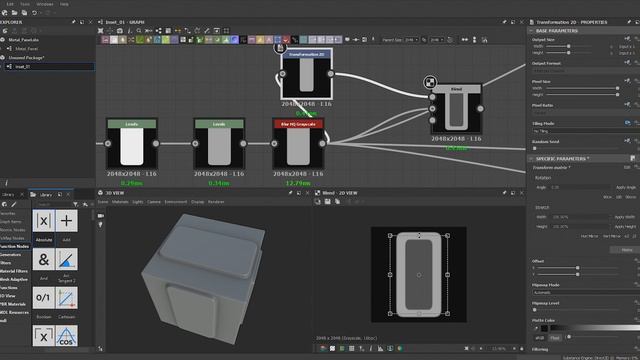
Task: Open Random Seed inheritance method menu
Action: tap(628, 141)
